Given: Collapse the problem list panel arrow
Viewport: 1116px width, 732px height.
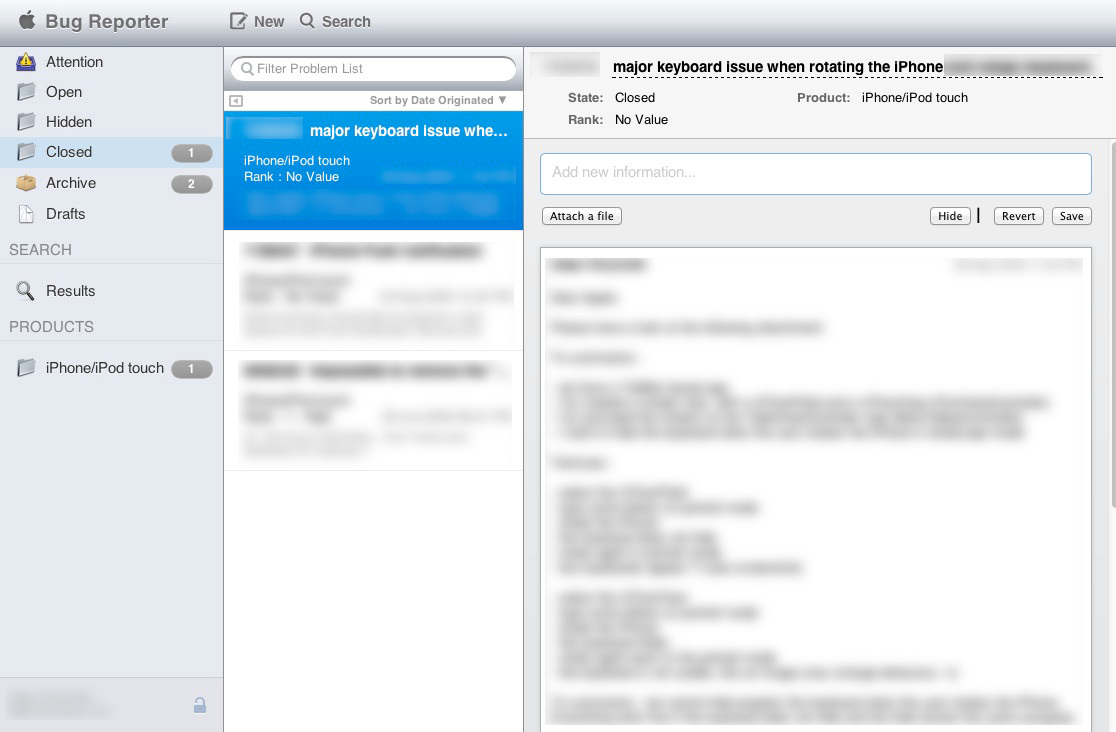Looking at the screenshot, I should coord(236,101).
